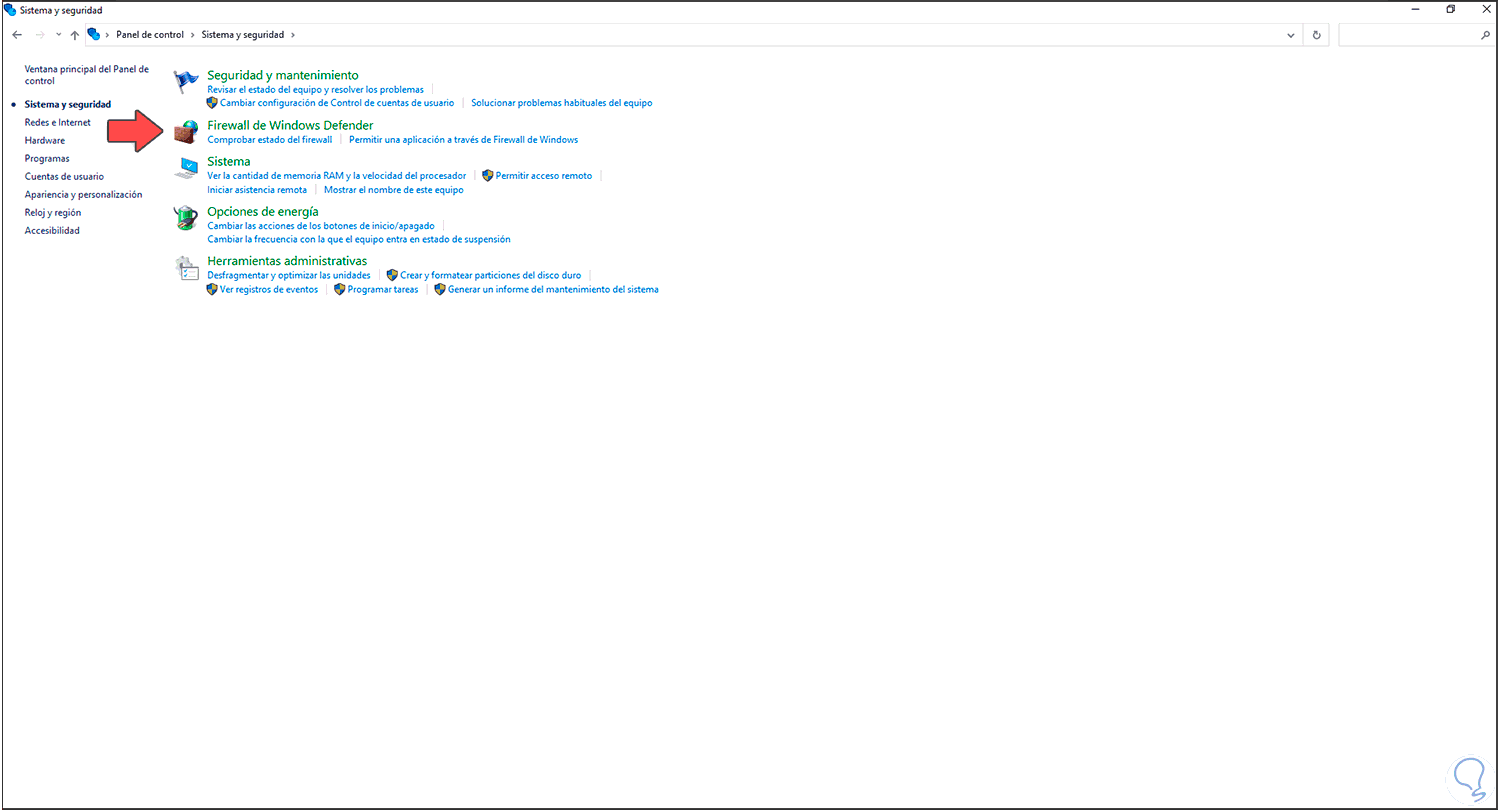Viewport: 1500px width, 810px height.
Task: Refresh the Control Panel view
Action: click(1316, 35)
